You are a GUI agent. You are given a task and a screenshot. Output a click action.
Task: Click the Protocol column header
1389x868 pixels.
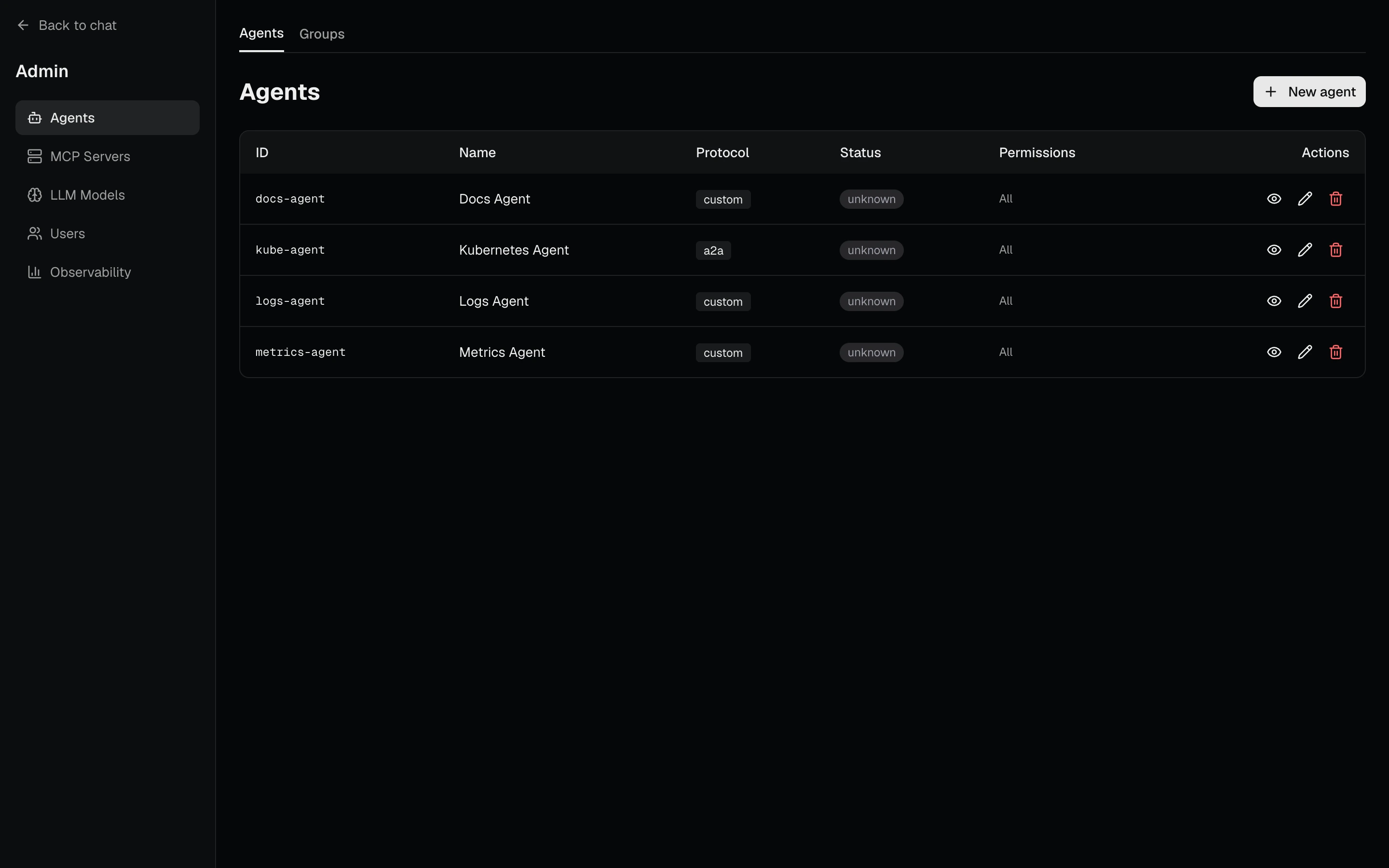pyautogui.click(x=722, y=153)
